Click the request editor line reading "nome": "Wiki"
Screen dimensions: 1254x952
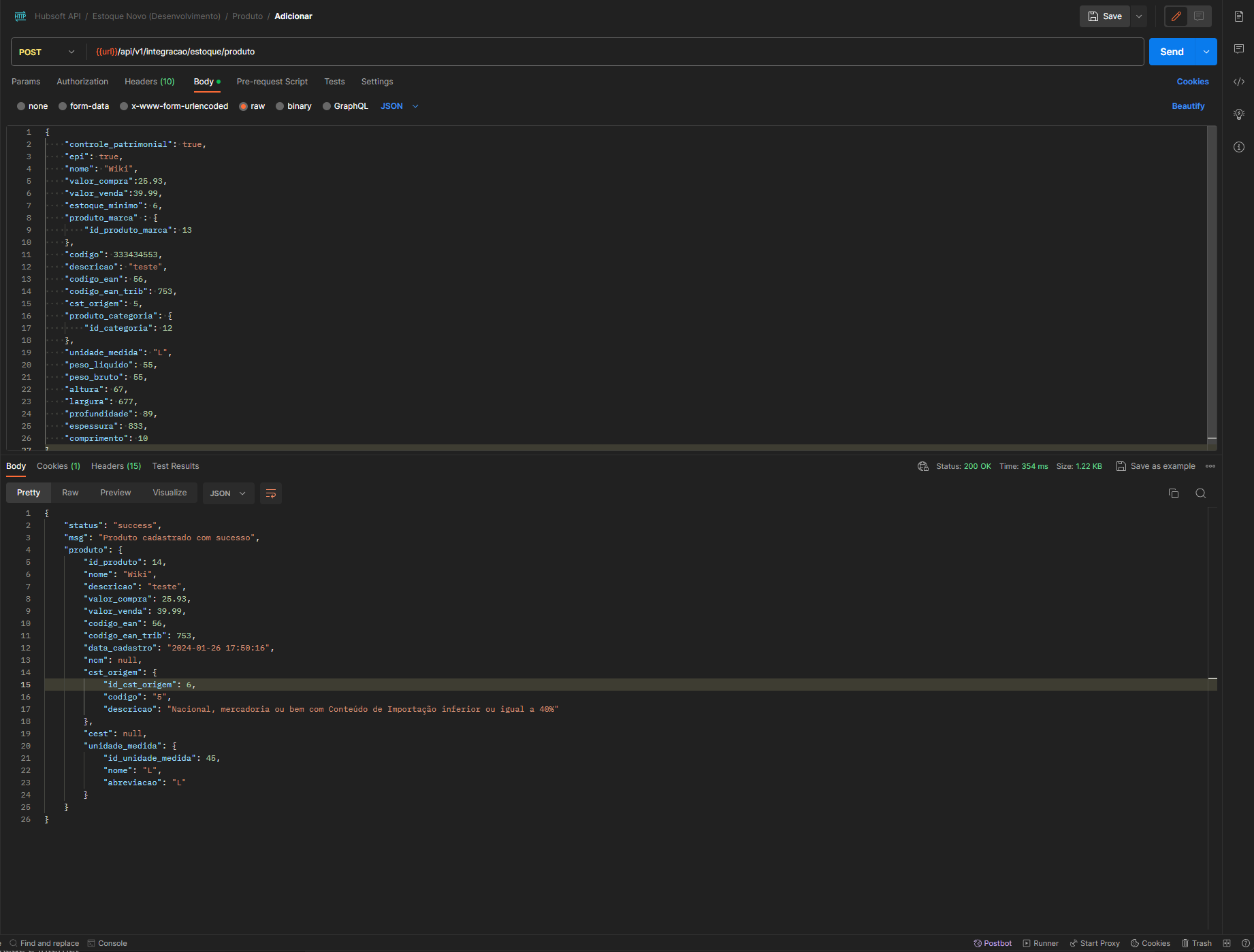101,169
